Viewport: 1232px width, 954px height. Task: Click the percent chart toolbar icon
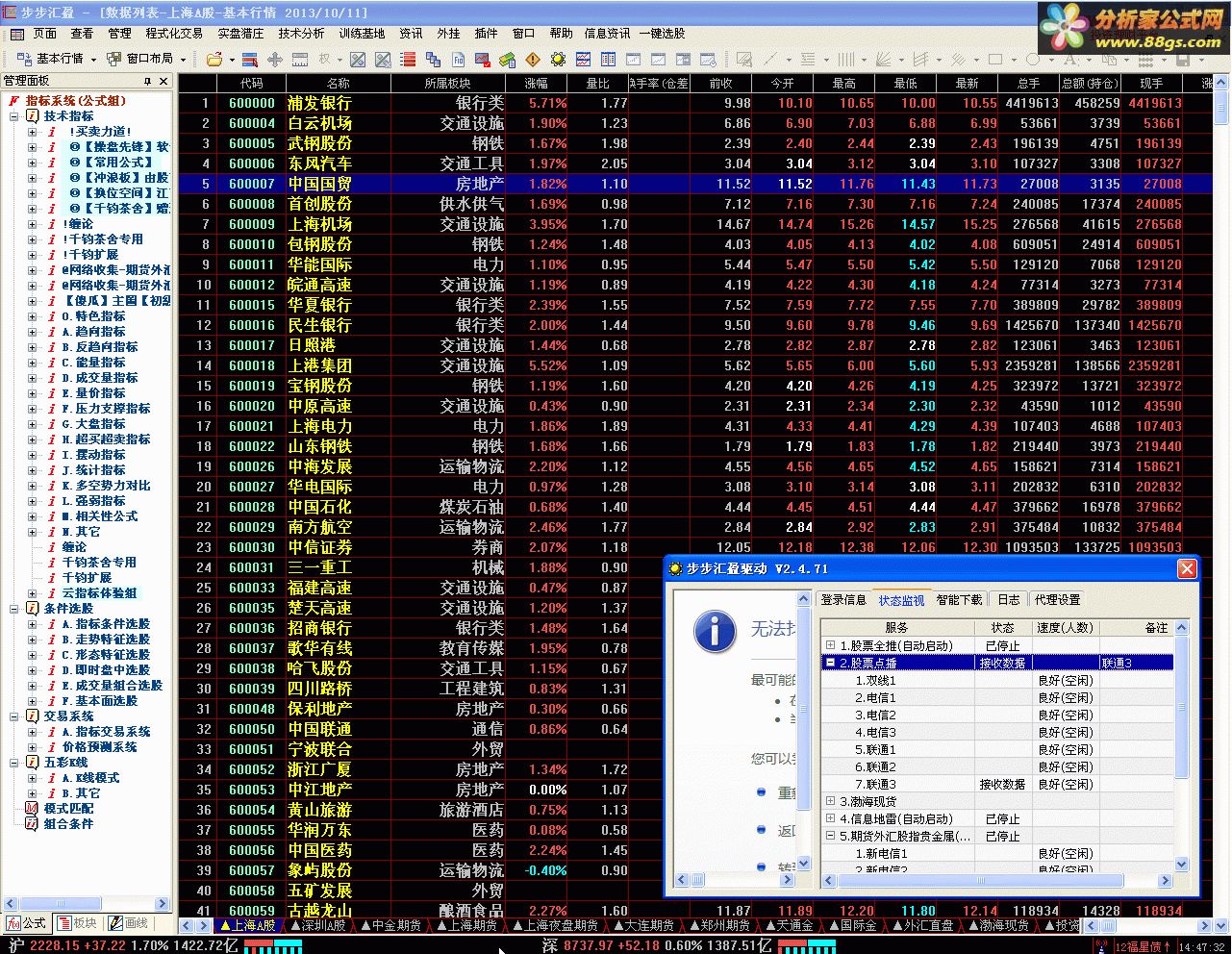pos(358,60)
